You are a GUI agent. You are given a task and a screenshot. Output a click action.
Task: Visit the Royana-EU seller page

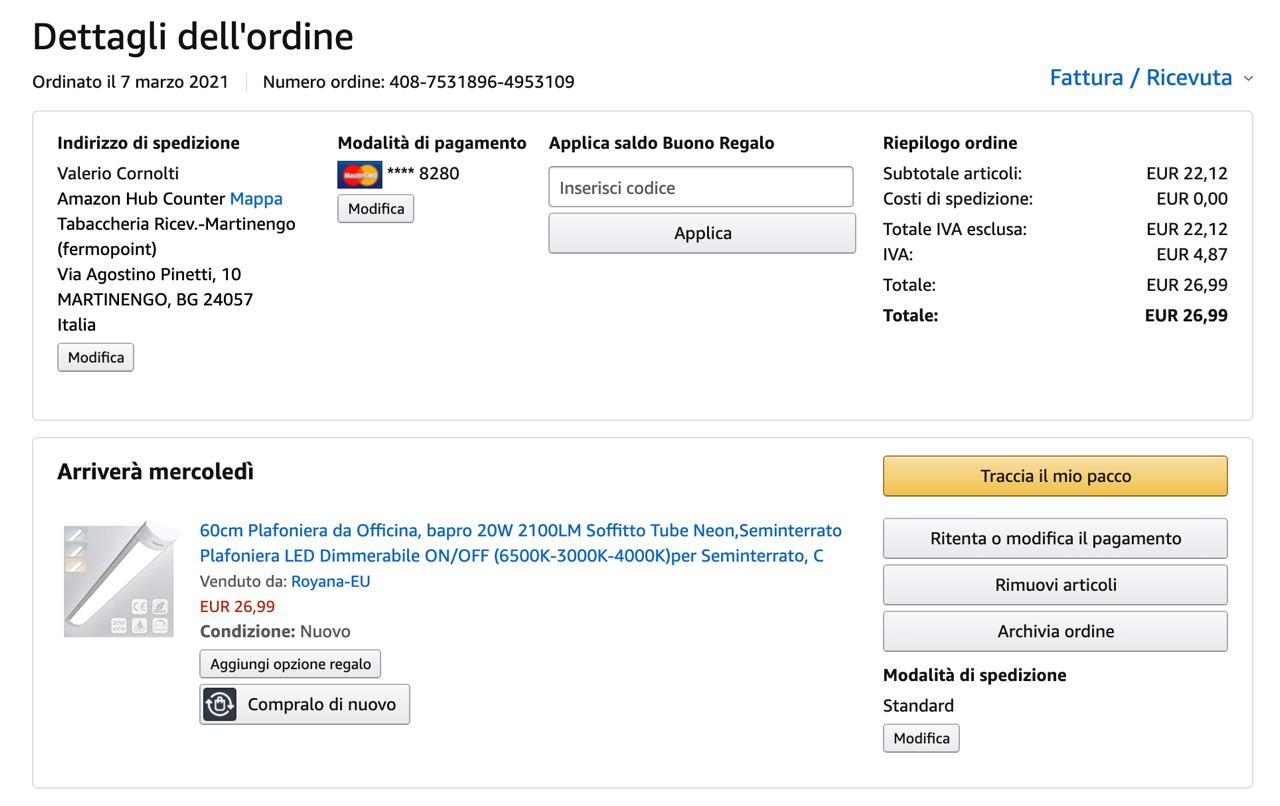point(330,581)
